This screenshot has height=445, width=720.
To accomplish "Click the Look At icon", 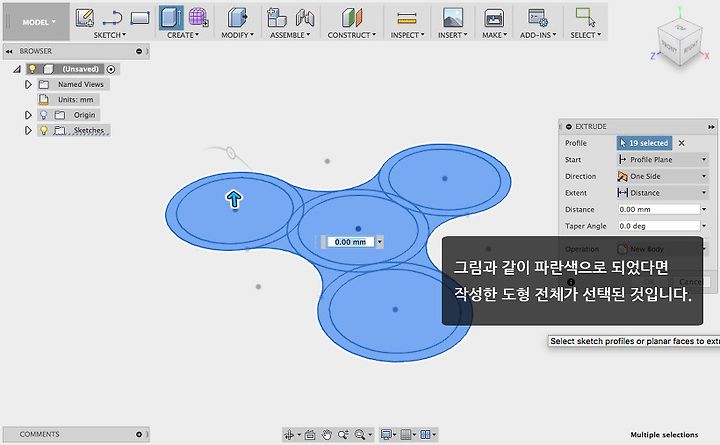I will tap(310, 434).
